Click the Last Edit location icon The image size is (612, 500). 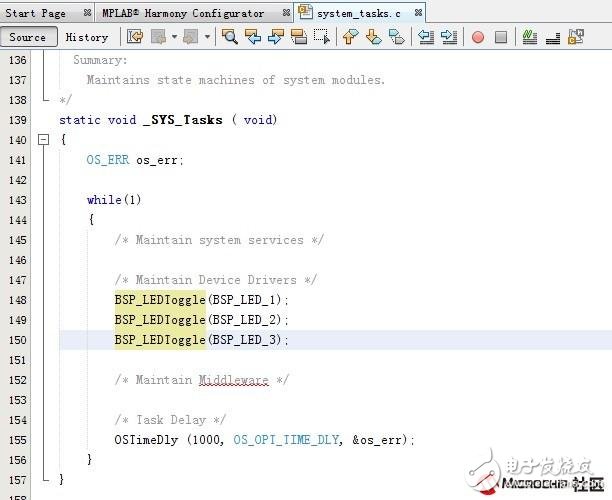(134, 37)
